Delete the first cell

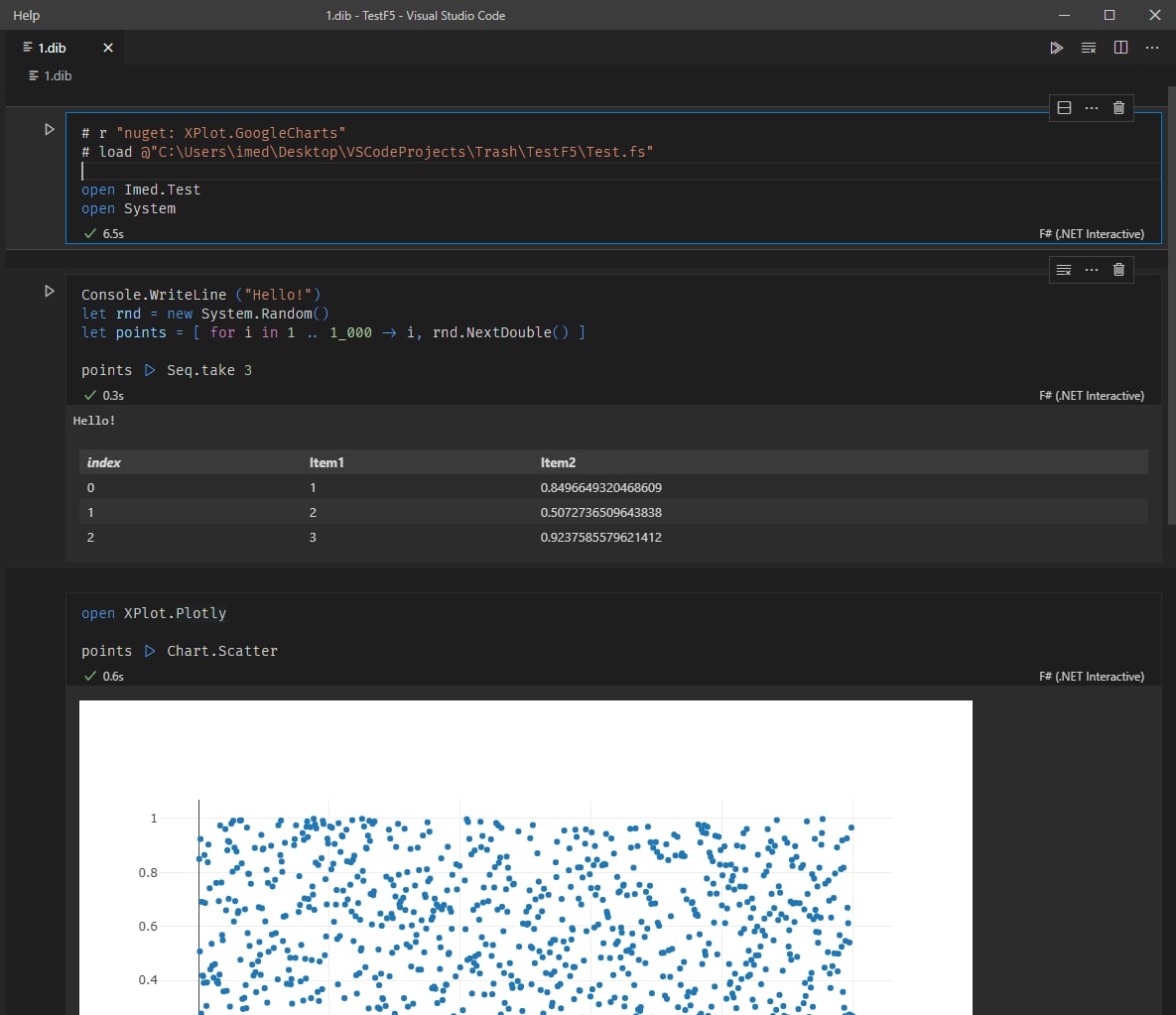tap(1118, 108)
